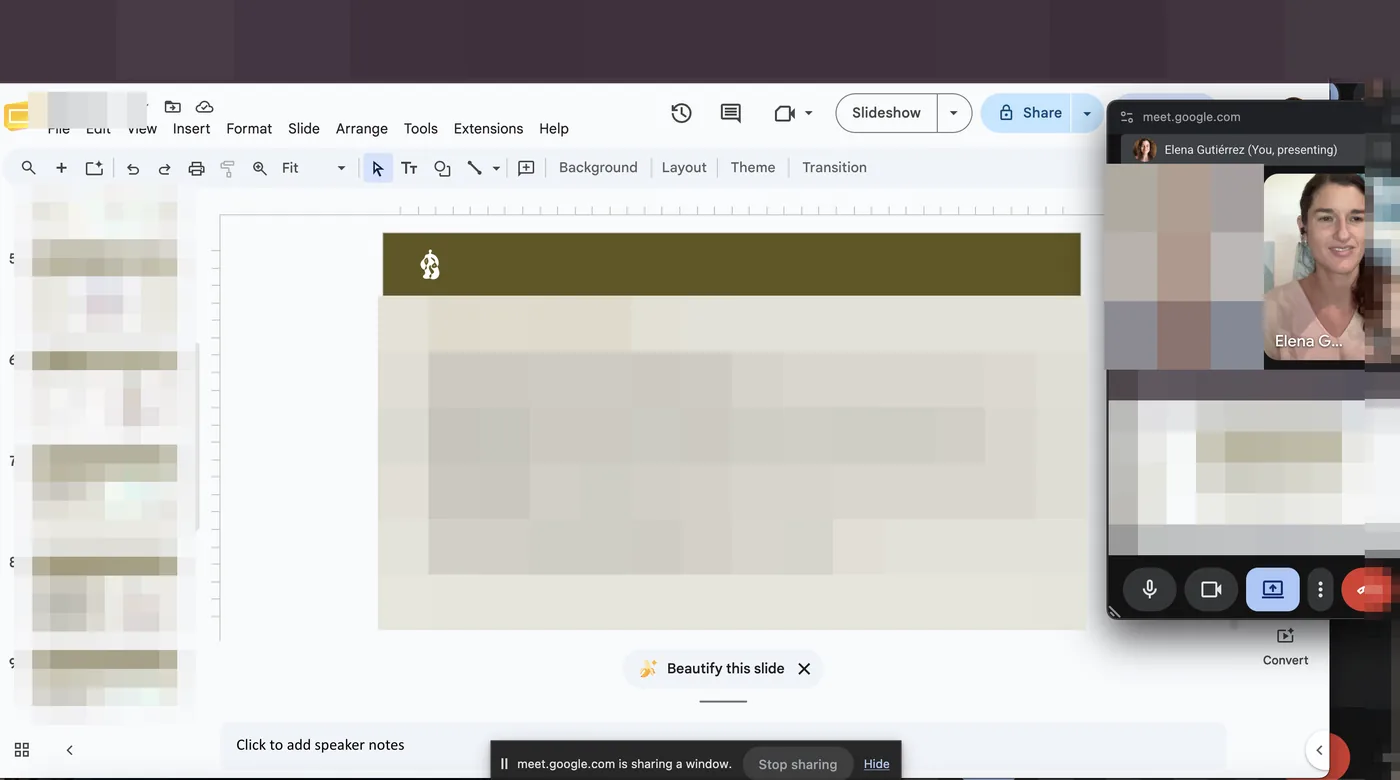Print the presentation
The image size is (1400, 780).
click(x=197, y=168)
